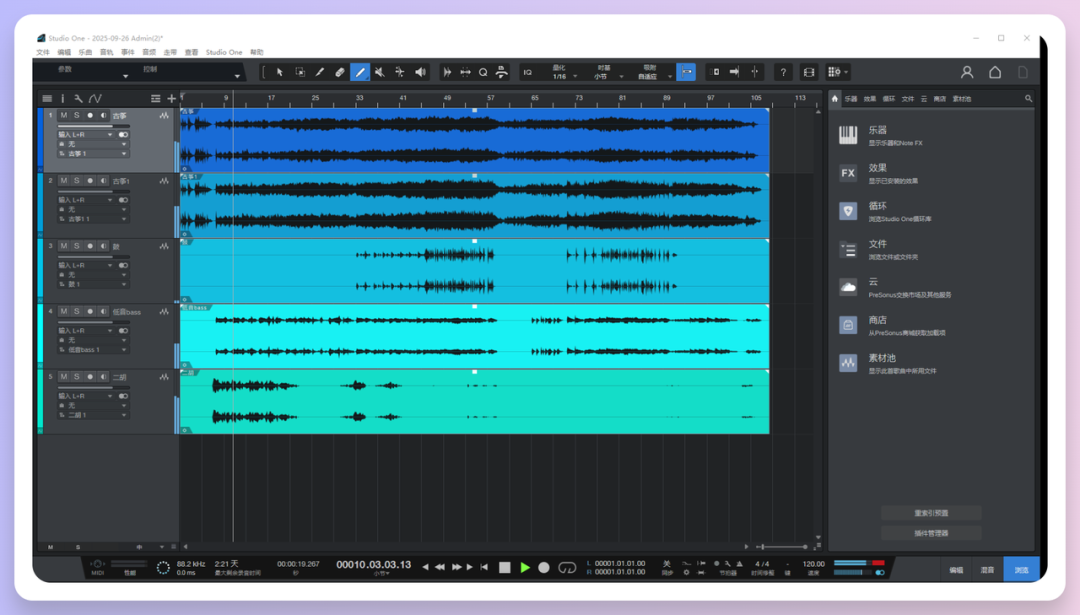Open the 帮助 menu

pyautogui.click(x=257, y=52)
